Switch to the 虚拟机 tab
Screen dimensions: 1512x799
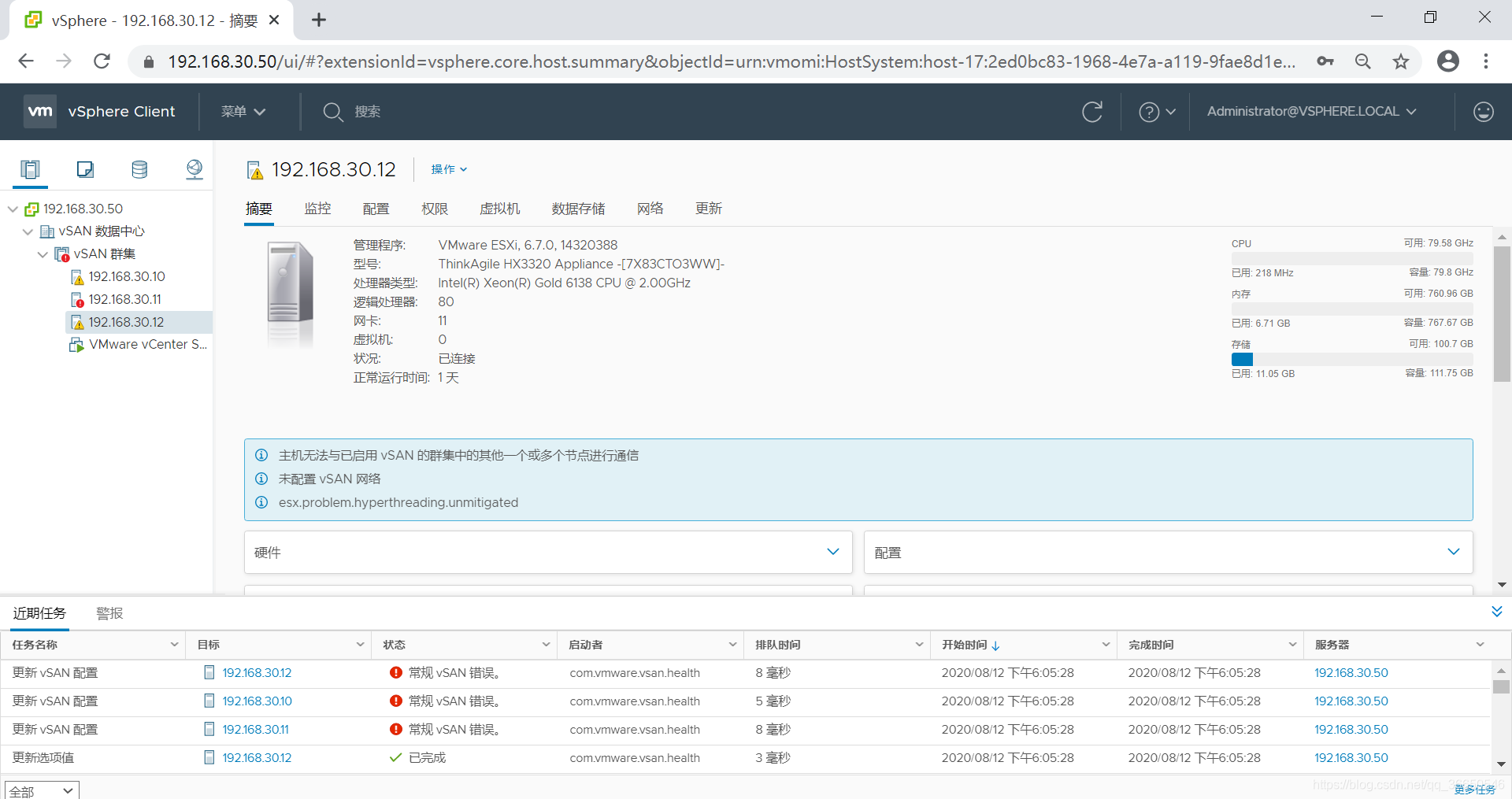(499, 209)
